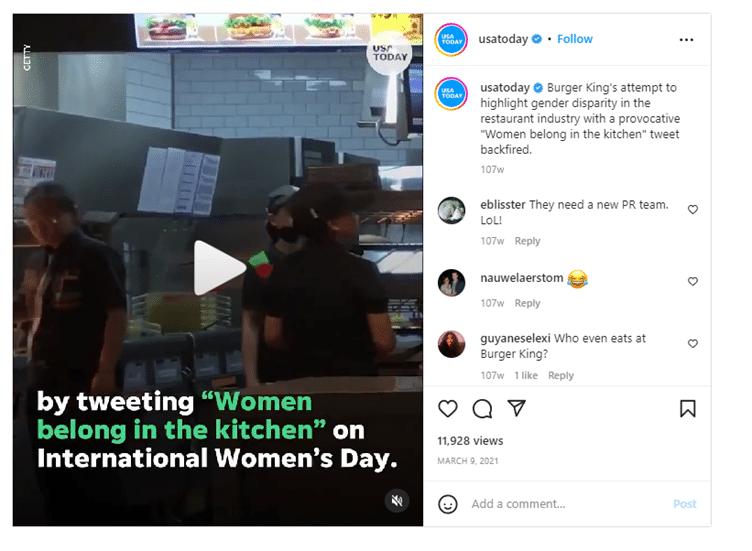Screen dimensions: 752x551
Task: Like eblisster's comment
Action: (693, 210)
